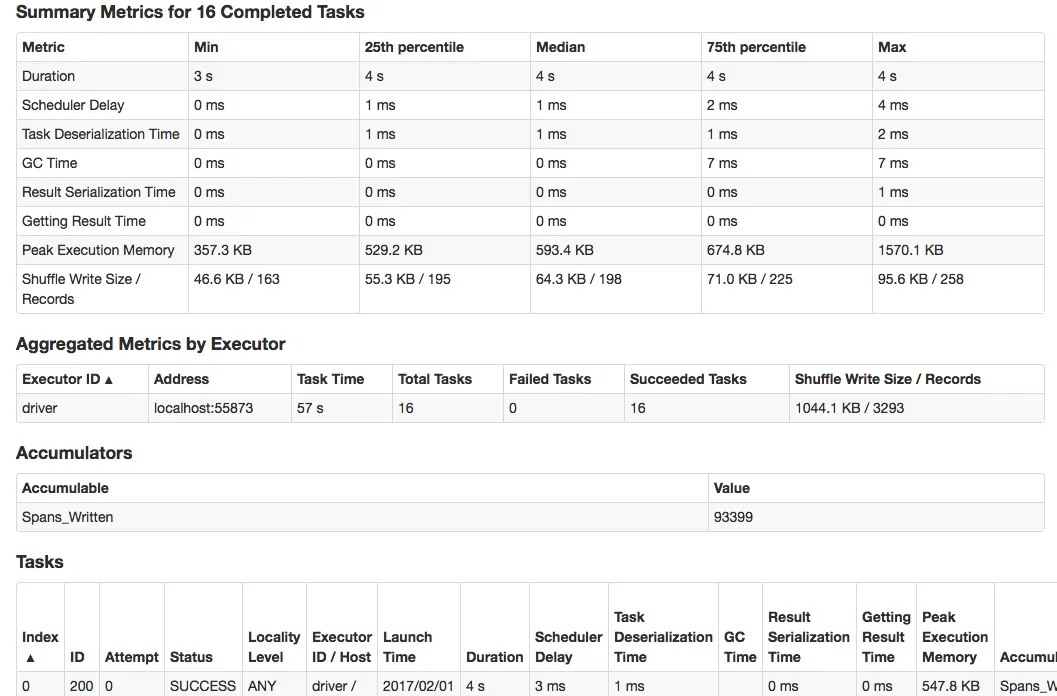The image size is (1057, 696).
Task: Select the Spans_Written accumulator name cell
Action: (x=68, y=517)
